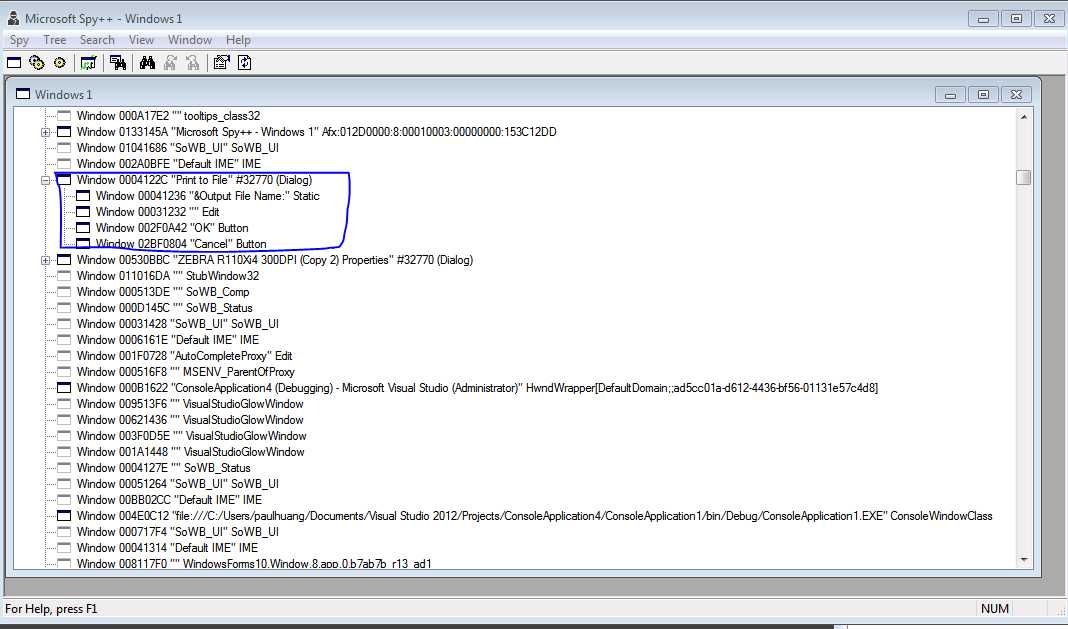
Task: Open the Properties toolbar icon
Action: click(221, 63)
